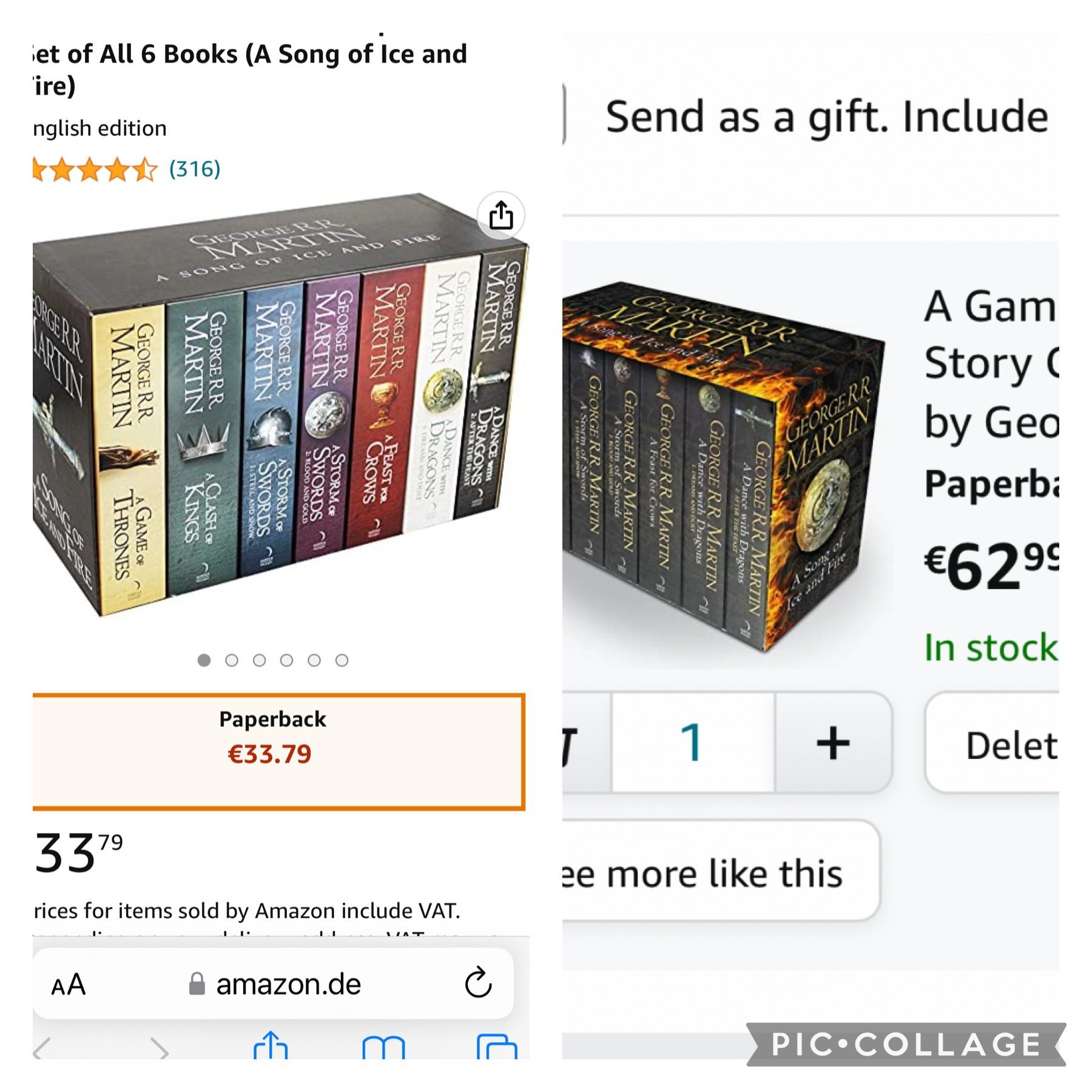Tap the fire-themed box set thumbnail in cart
Image resolution: width=1092 pixels, height=1092 pixels.
click(723, 466)
